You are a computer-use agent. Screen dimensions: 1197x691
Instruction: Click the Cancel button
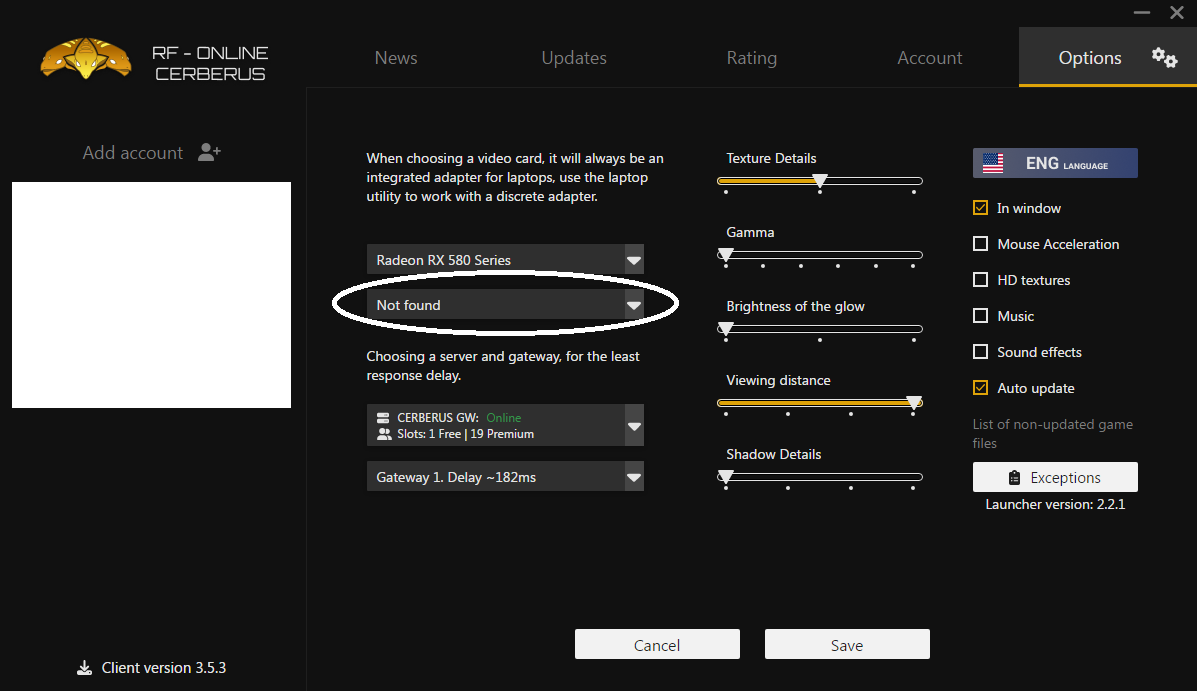tap(657, 644)
